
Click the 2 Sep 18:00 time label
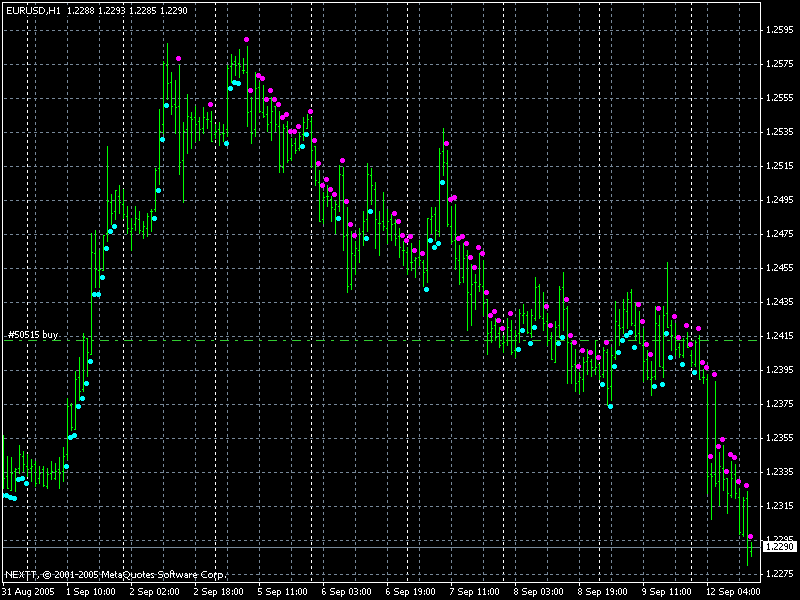(216, 591)
